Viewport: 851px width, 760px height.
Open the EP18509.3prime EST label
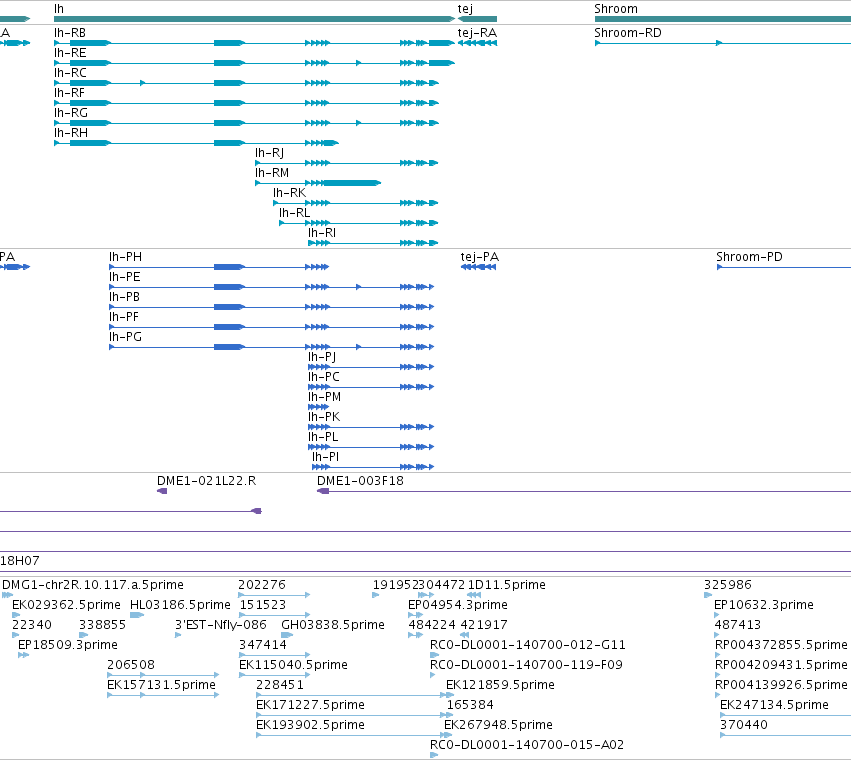68,645
